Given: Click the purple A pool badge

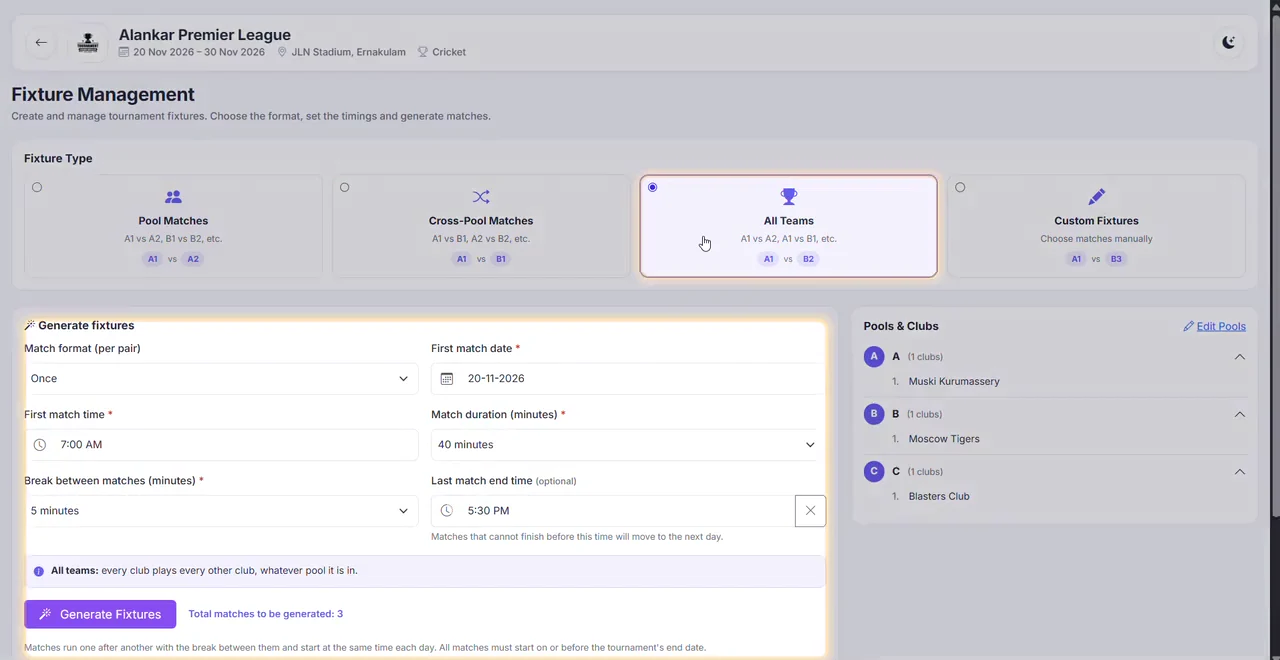Looking at the screenshot, I should (874, 356).
